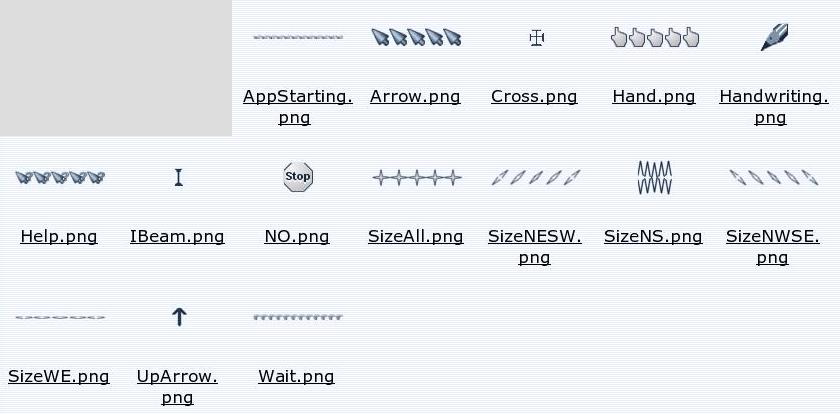Screen dimensions: 840x414
Task: Select the Cross cursor thumbnail
Action: pos(537,37)
